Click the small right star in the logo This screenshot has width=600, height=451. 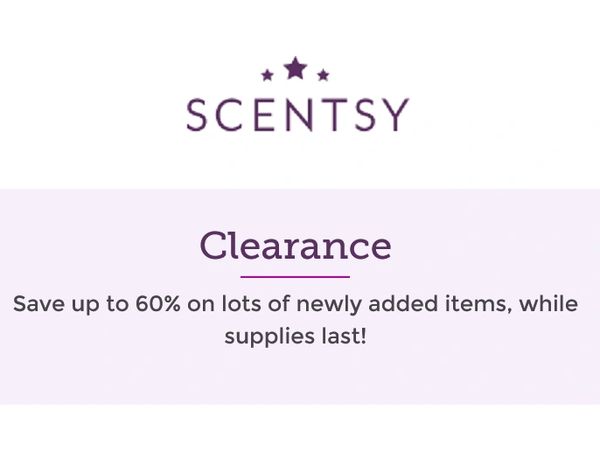323,75
